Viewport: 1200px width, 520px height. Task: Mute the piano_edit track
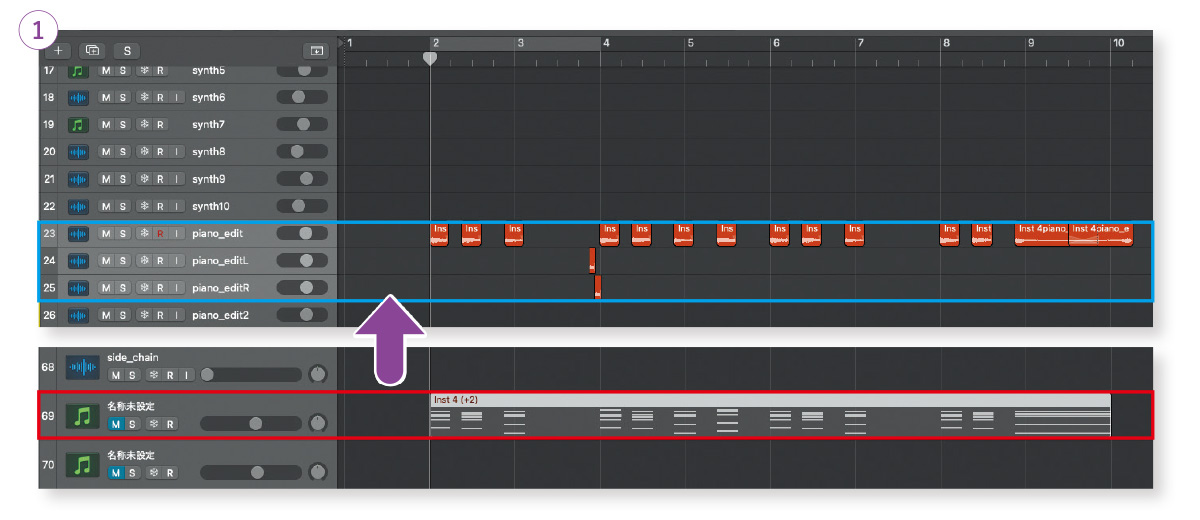click(x=106, y=233)
